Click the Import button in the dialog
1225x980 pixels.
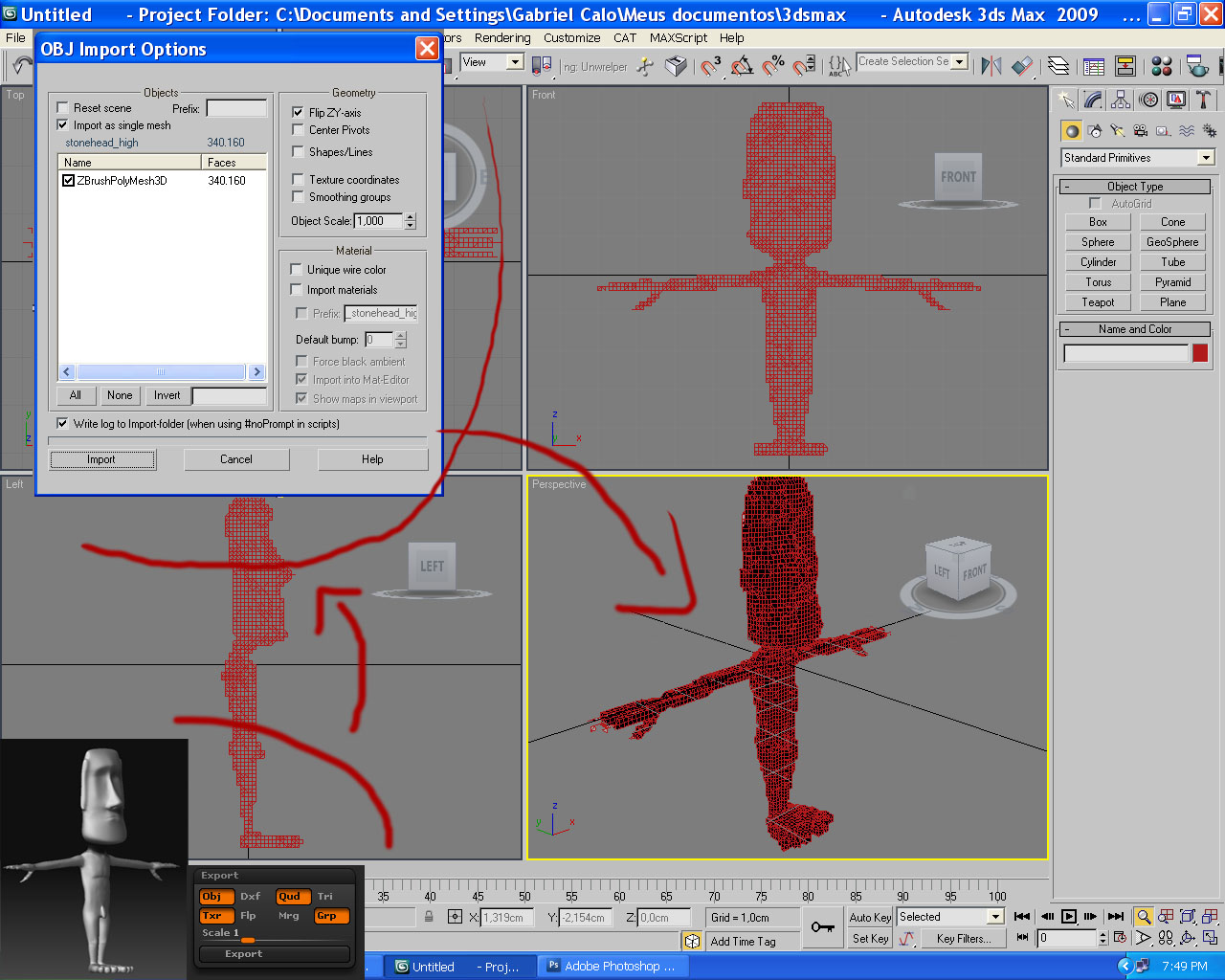click(x=101, y=459)
